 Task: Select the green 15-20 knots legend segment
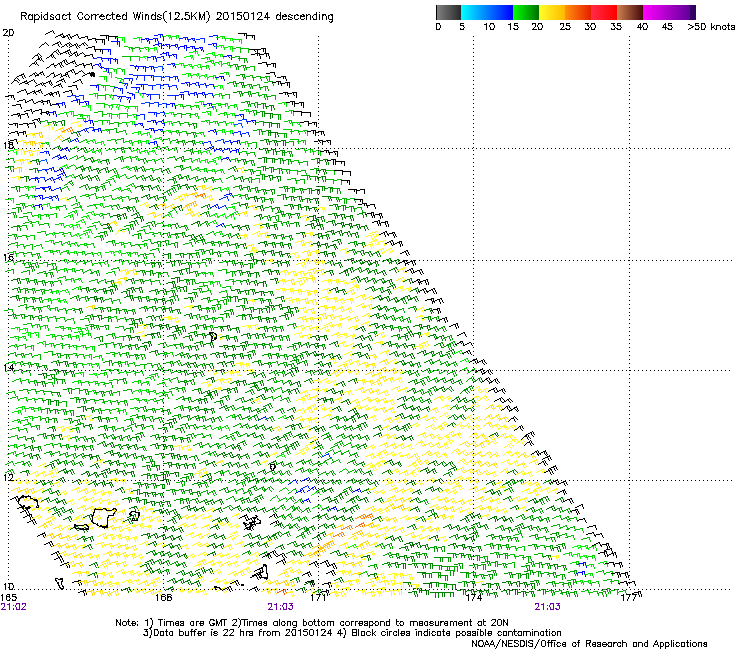coord(526,12)
